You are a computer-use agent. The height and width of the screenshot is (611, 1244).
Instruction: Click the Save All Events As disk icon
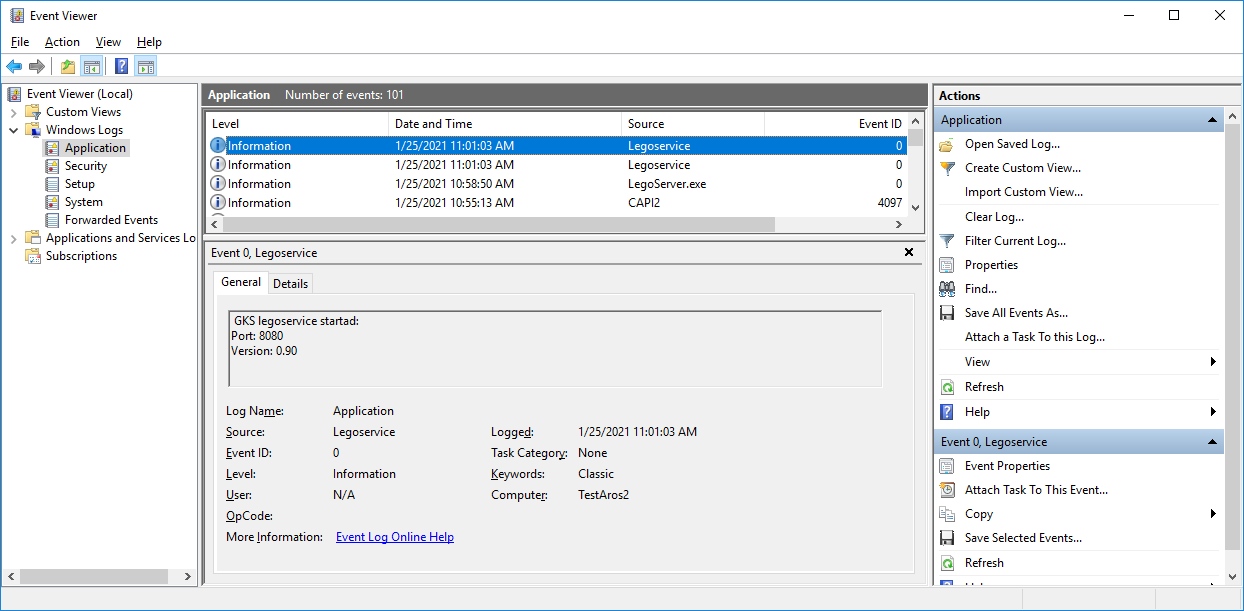pos(947,313)
